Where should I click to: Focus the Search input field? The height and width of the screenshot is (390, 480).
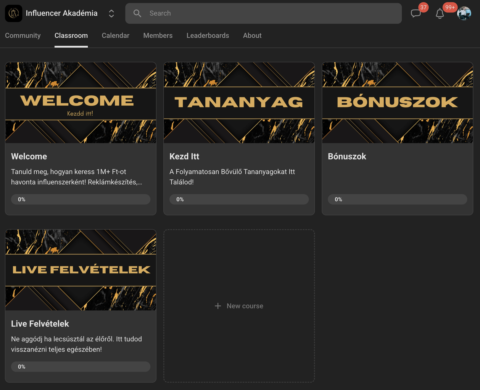point(263,13)
